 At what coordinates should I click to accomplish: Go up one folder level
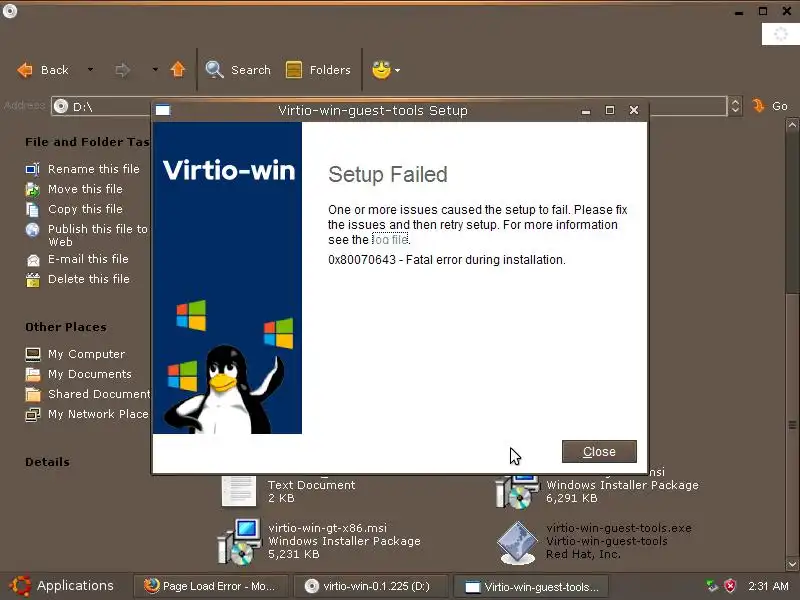[x=178, y=69]
